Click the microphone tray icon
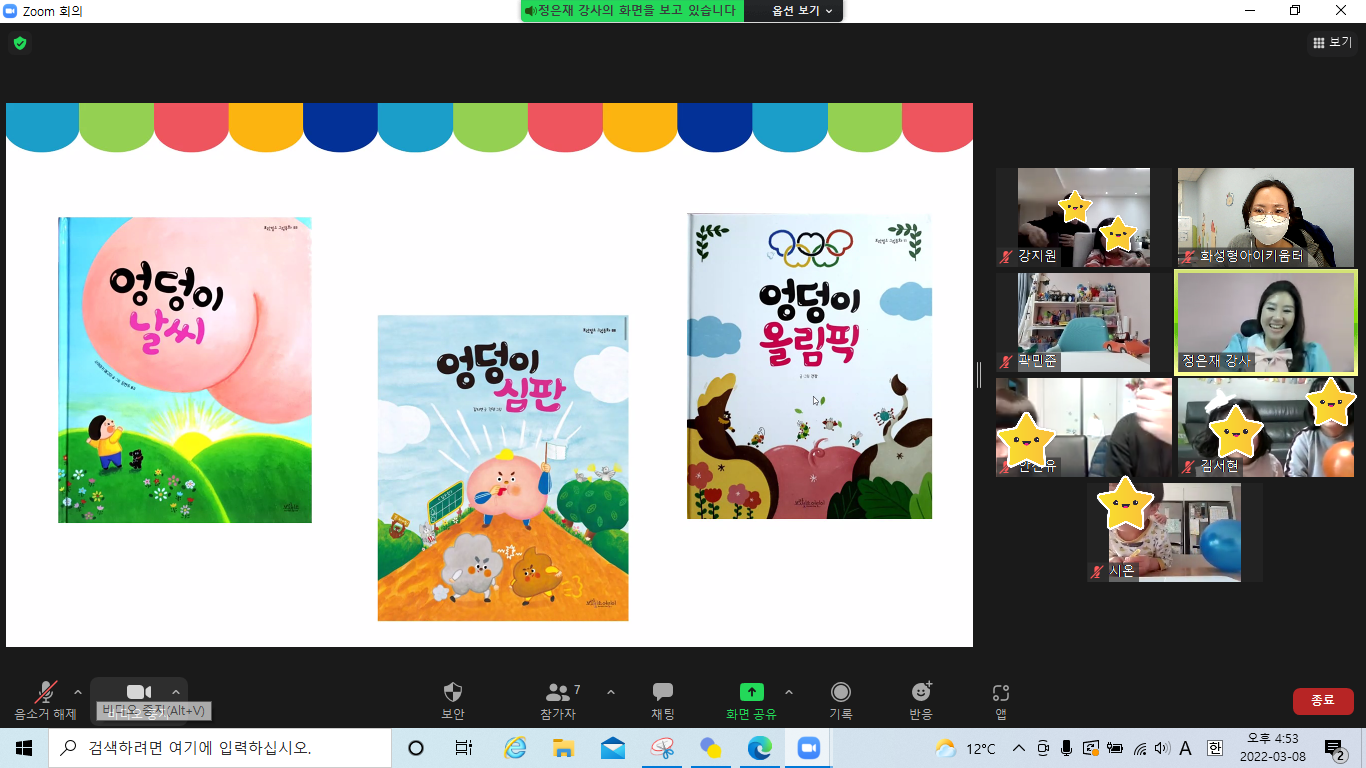 click(x=1067, y=748)
